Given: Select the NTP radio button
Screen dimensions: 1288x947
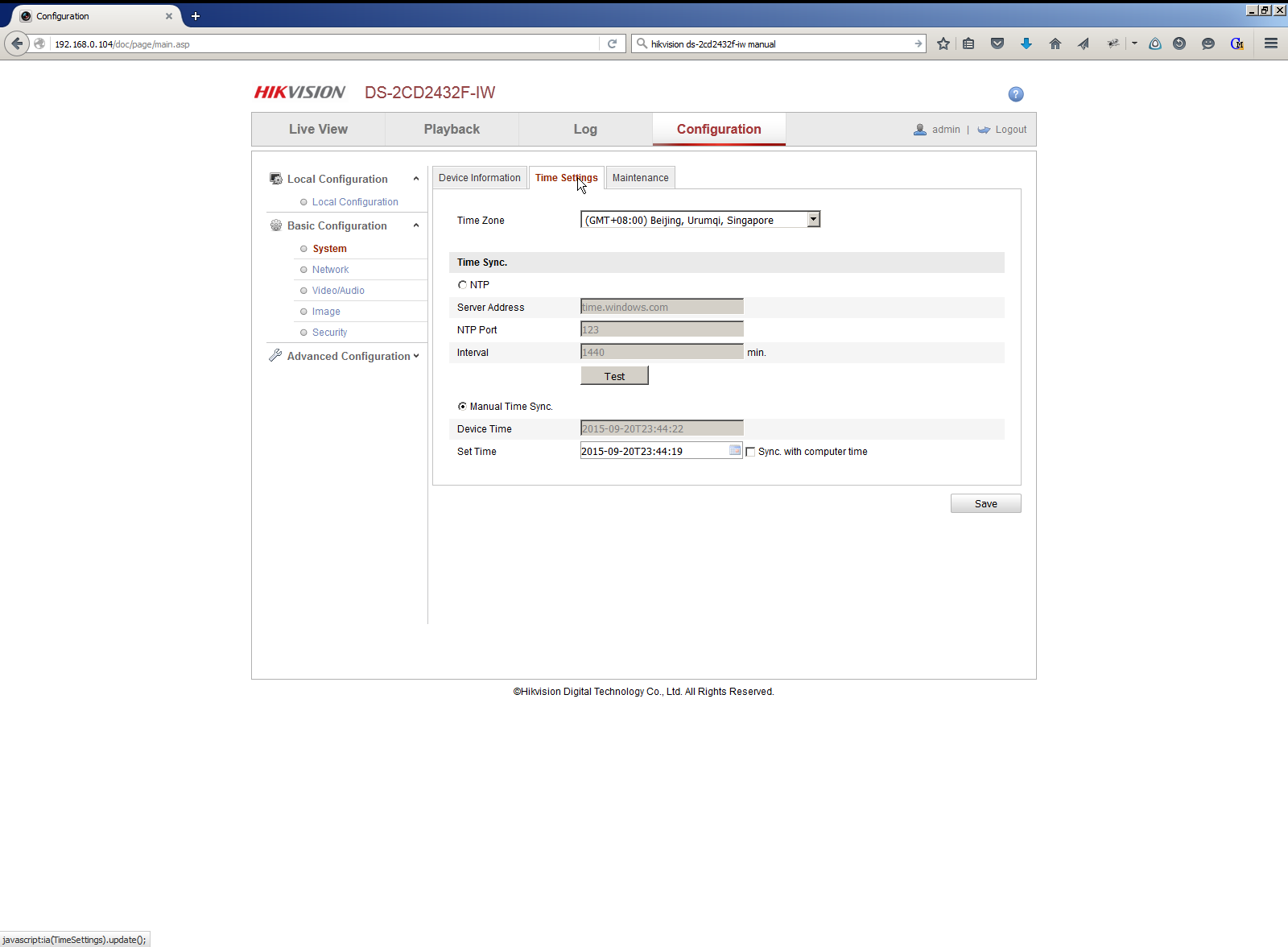Looking at the screenshot, I should (x=462, y=284).
